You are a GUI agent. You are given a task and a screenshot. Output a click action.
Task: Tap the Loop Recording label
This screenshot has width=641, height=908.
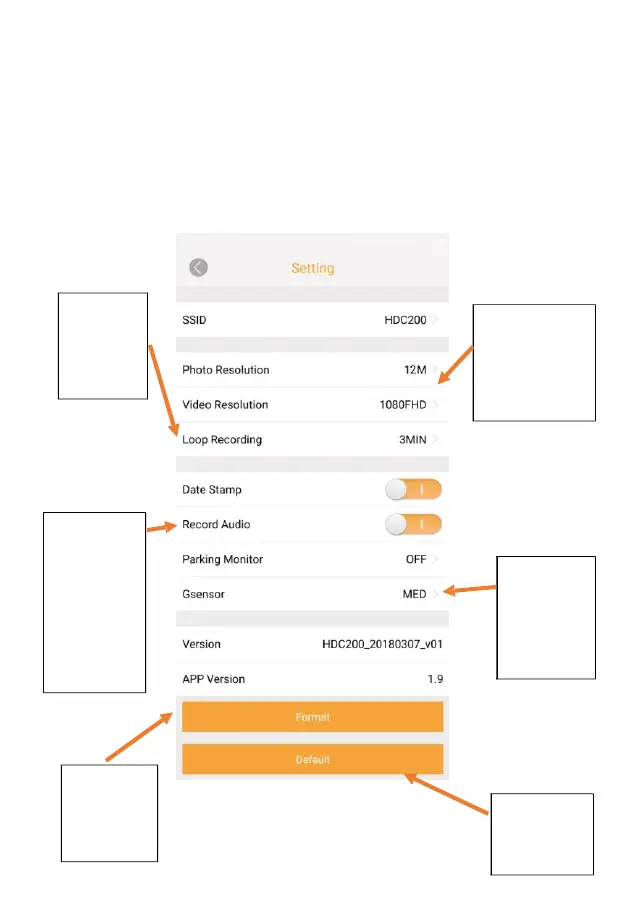(x=222, y=439)
